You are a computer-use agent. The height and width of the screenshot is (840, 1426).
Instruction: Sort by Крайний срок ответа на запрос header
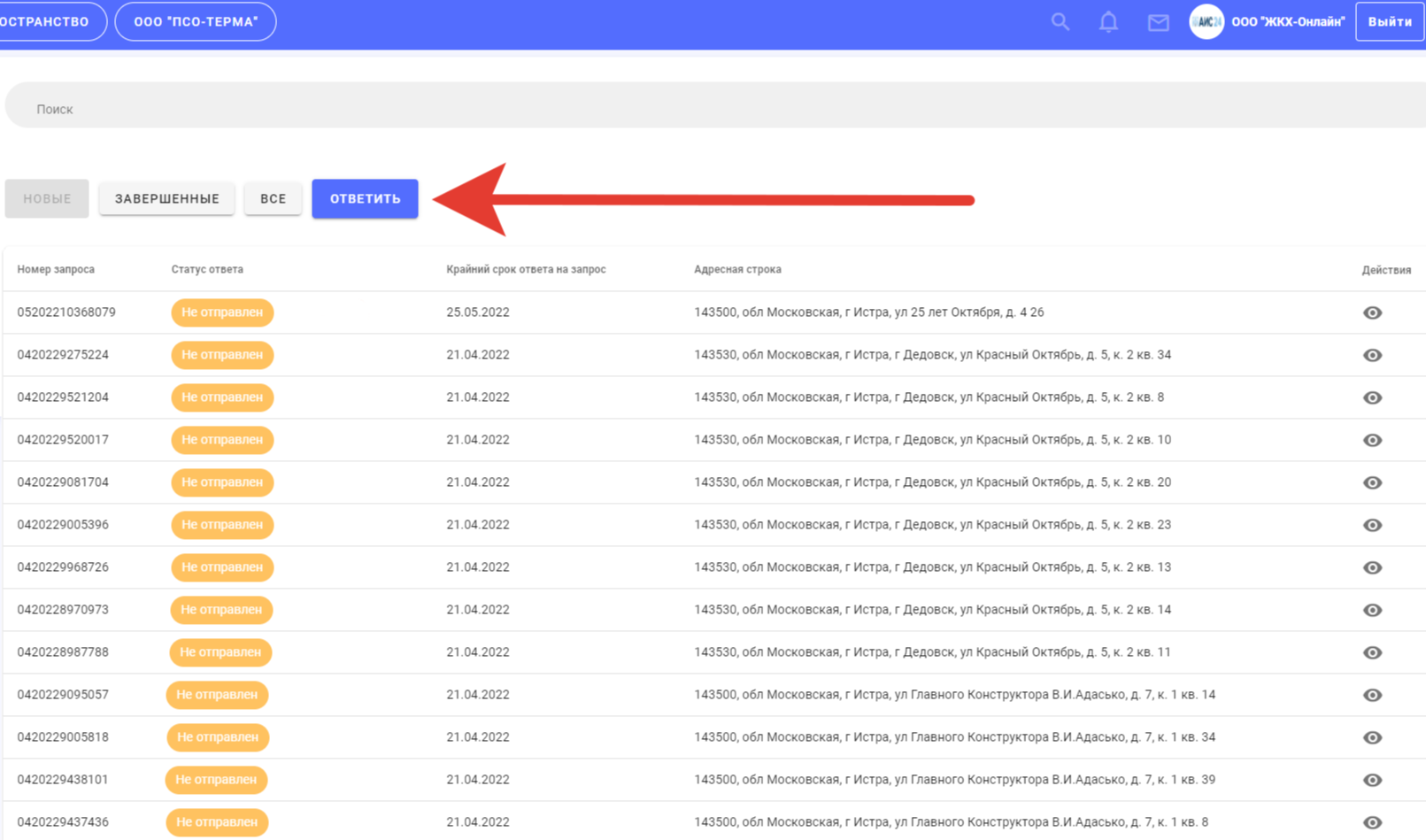tap(526, 269)
